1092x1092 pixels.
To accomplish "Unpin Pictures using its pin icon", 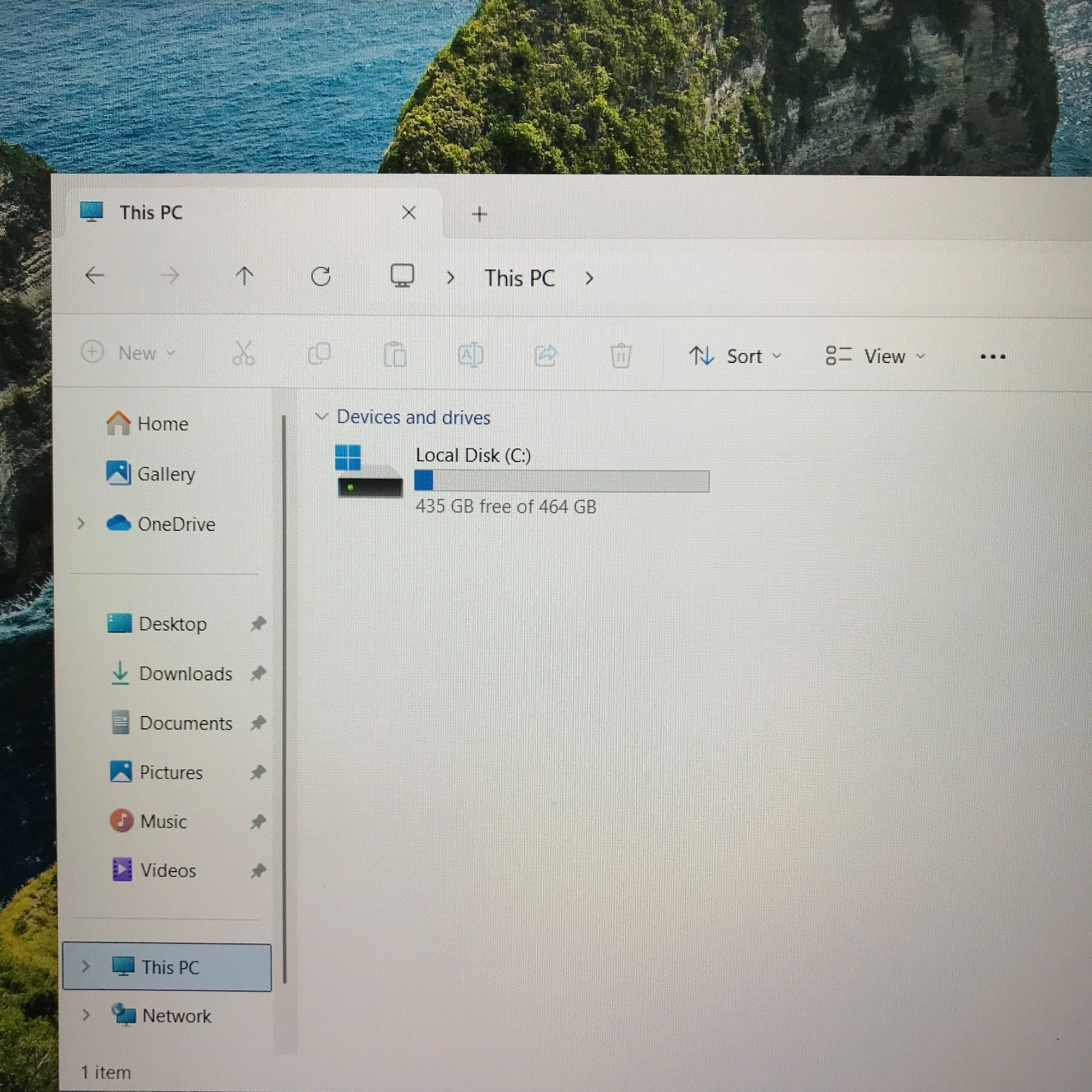I will pos(258,772).
